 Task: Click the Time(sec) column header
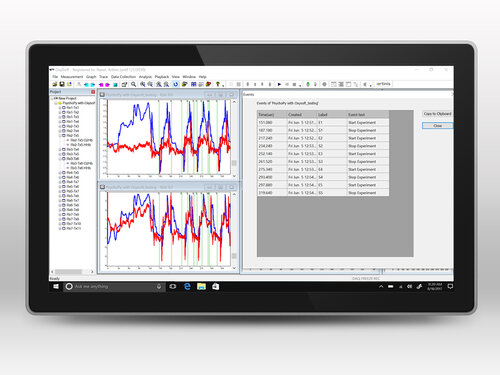pyautogui.click(x=272, y=114)
